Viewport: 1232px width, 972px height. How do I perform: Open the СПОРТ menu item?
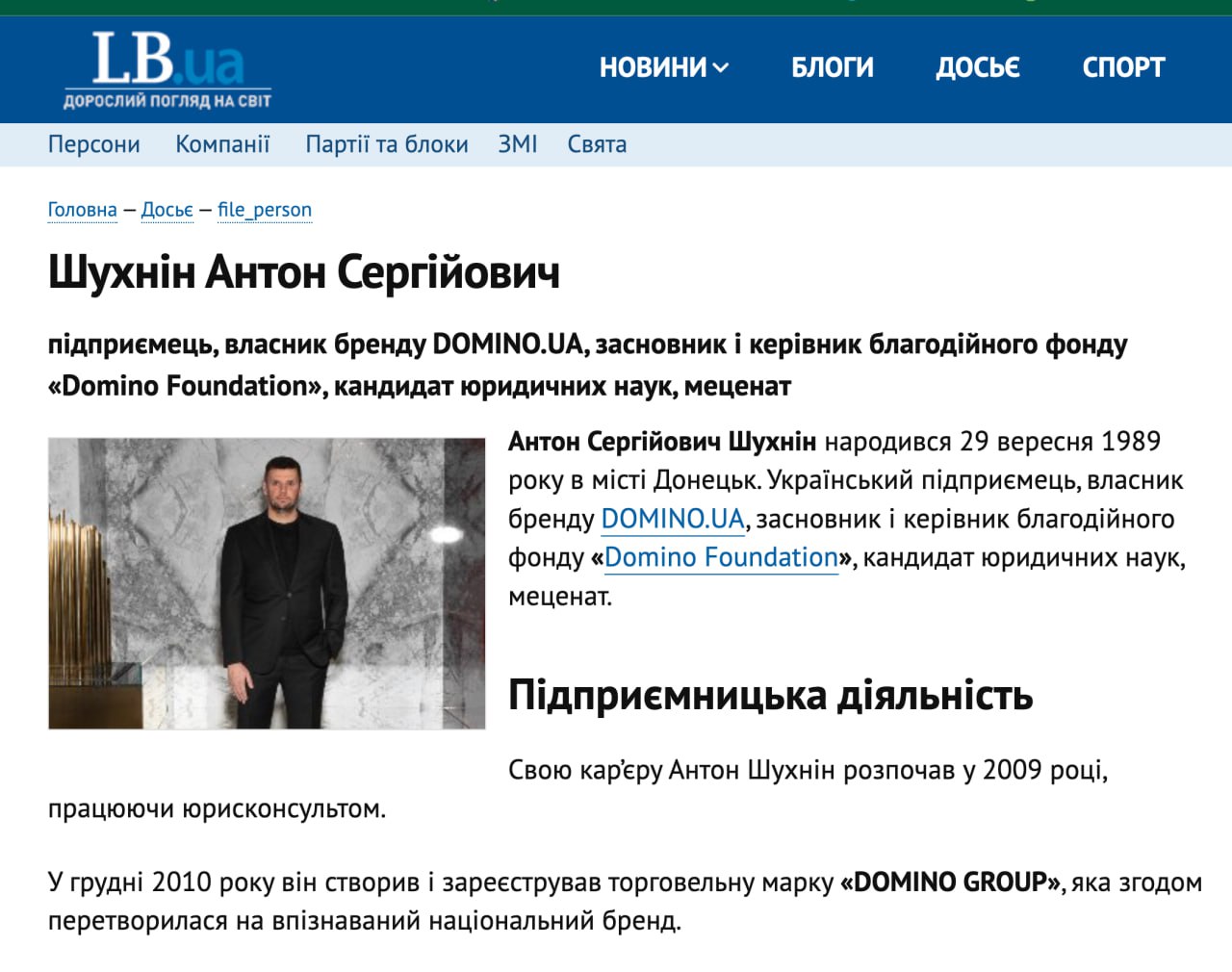tap(1123, 67)
